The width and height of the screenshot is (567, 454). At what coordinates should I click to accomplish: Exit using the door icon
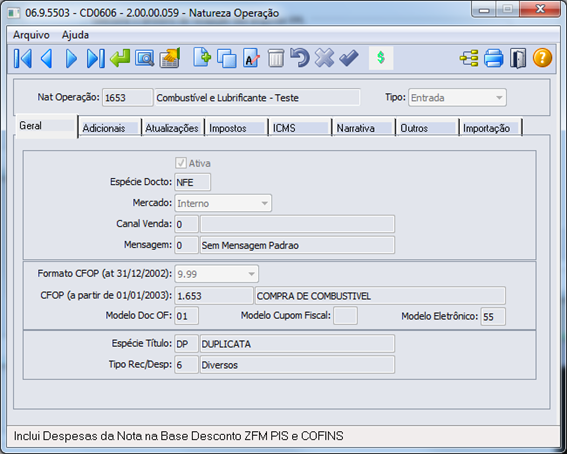click(x=518, y=58)
